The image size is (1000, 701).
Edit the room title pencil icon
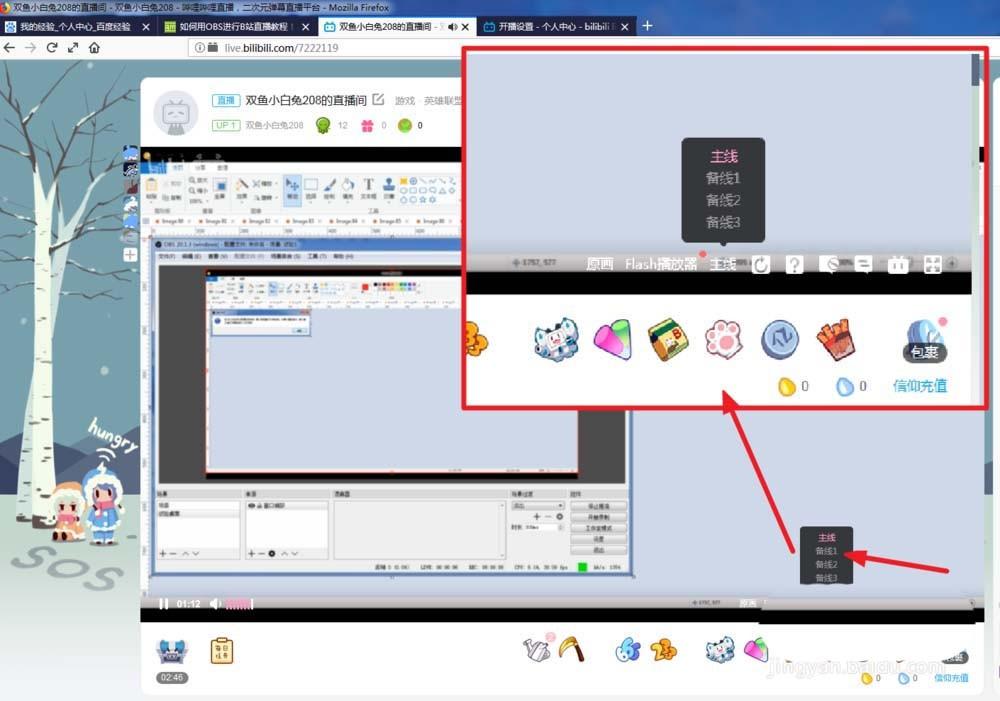tap(378, 100)
